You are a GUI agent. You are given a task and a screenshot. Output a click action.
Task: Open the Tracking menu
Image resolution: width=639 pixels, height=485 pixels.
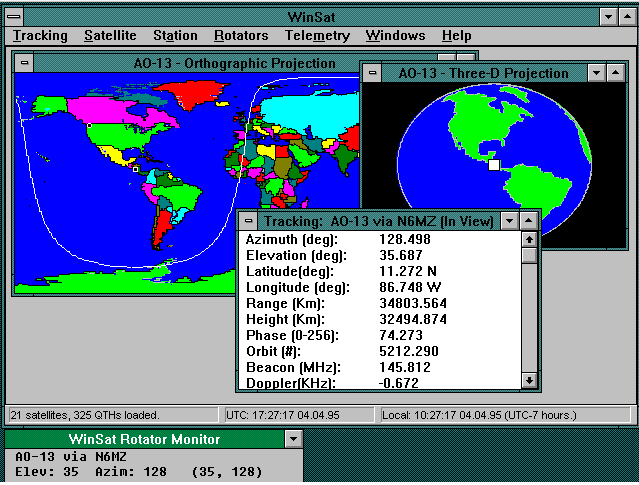coord(40,35)
